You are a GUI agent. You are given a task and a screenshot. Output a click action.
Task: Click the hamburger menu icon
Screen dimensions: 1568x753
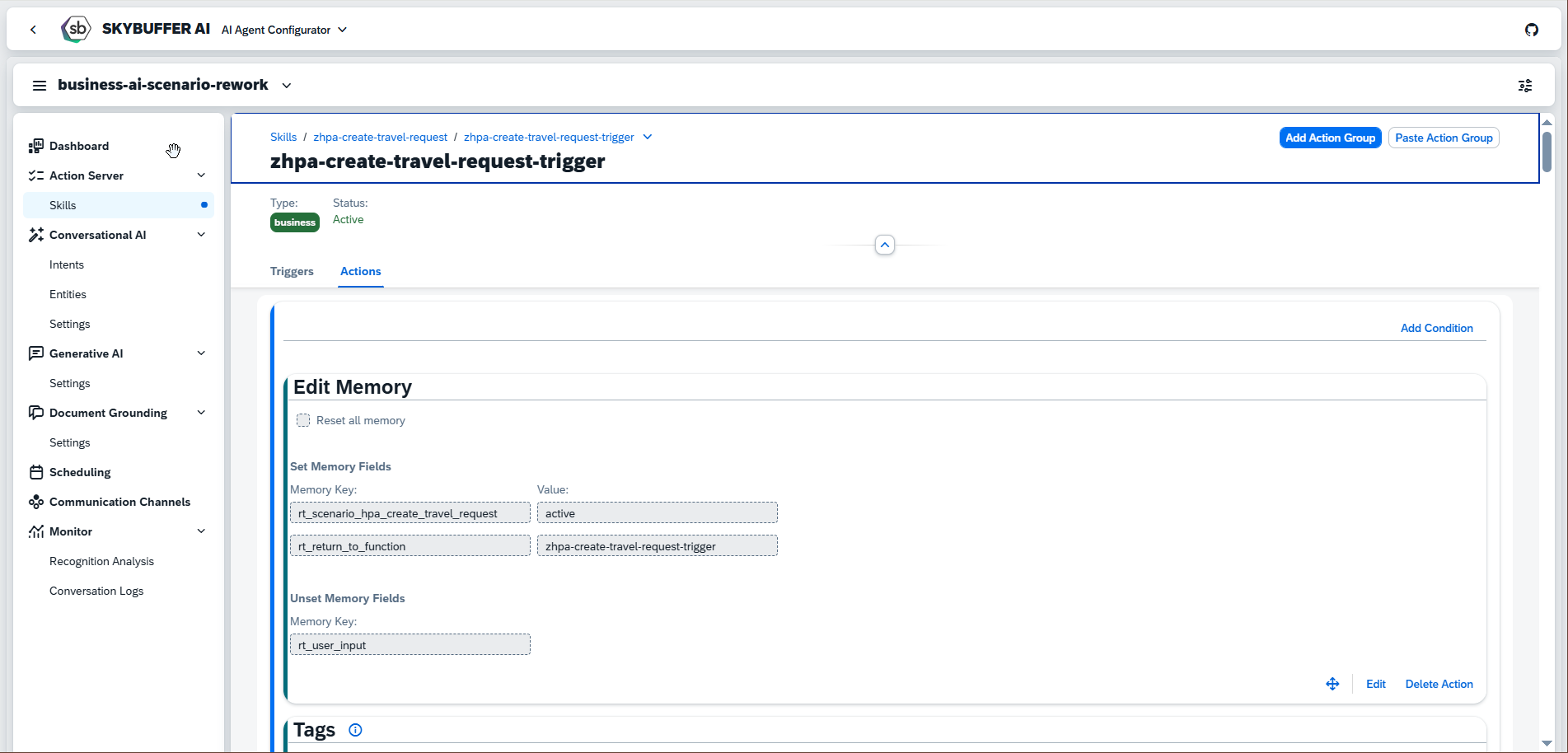(39, 86)
